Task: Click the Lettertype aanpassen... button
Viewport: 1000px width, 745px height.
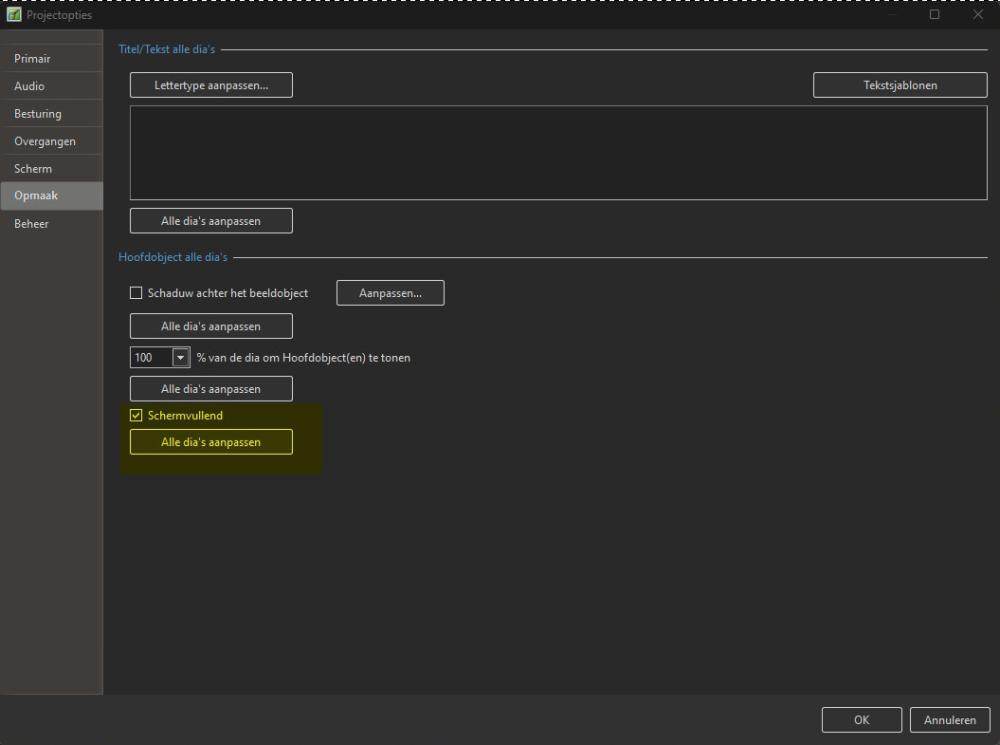Action: click(x=211, y=85)
